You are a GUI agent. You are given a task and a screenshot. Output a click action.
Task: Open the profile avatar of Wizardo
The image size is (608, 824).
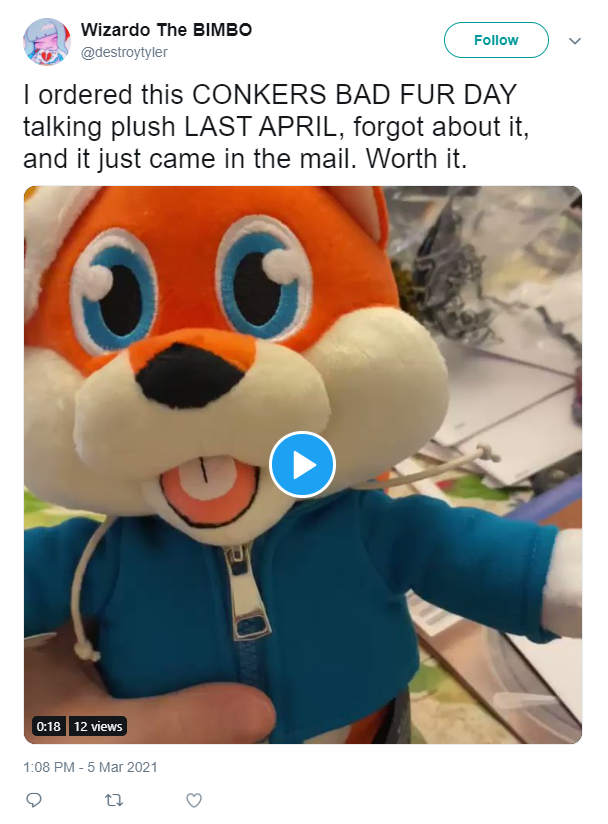tap(47, 42)
